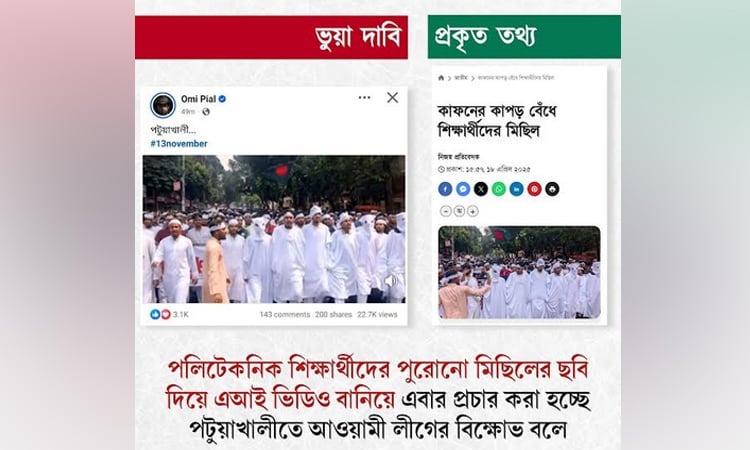
Task: Share the article on LinkedIn
Action: (517, 189)
